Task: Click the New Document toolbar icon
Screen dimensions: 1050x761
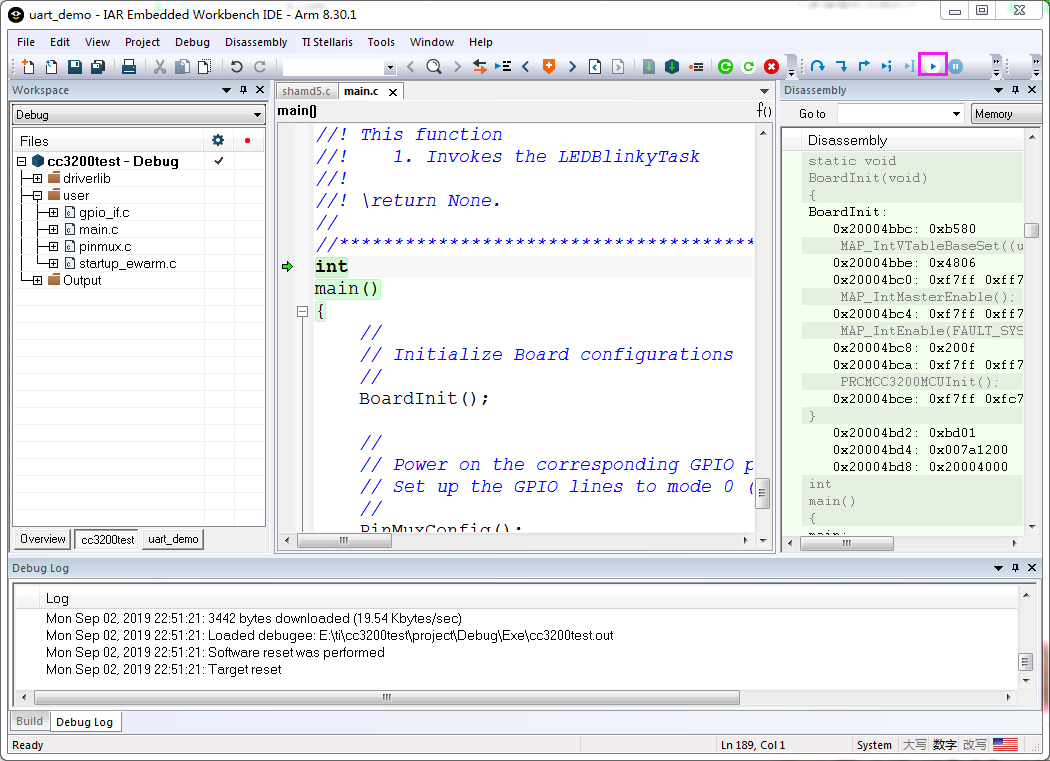Action: tap(28, 66)
